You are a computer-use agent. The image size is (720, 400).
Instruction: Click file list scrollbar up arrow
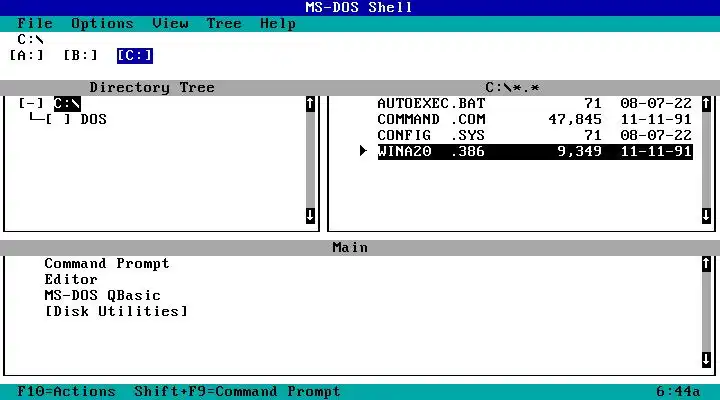click(706, 104)
